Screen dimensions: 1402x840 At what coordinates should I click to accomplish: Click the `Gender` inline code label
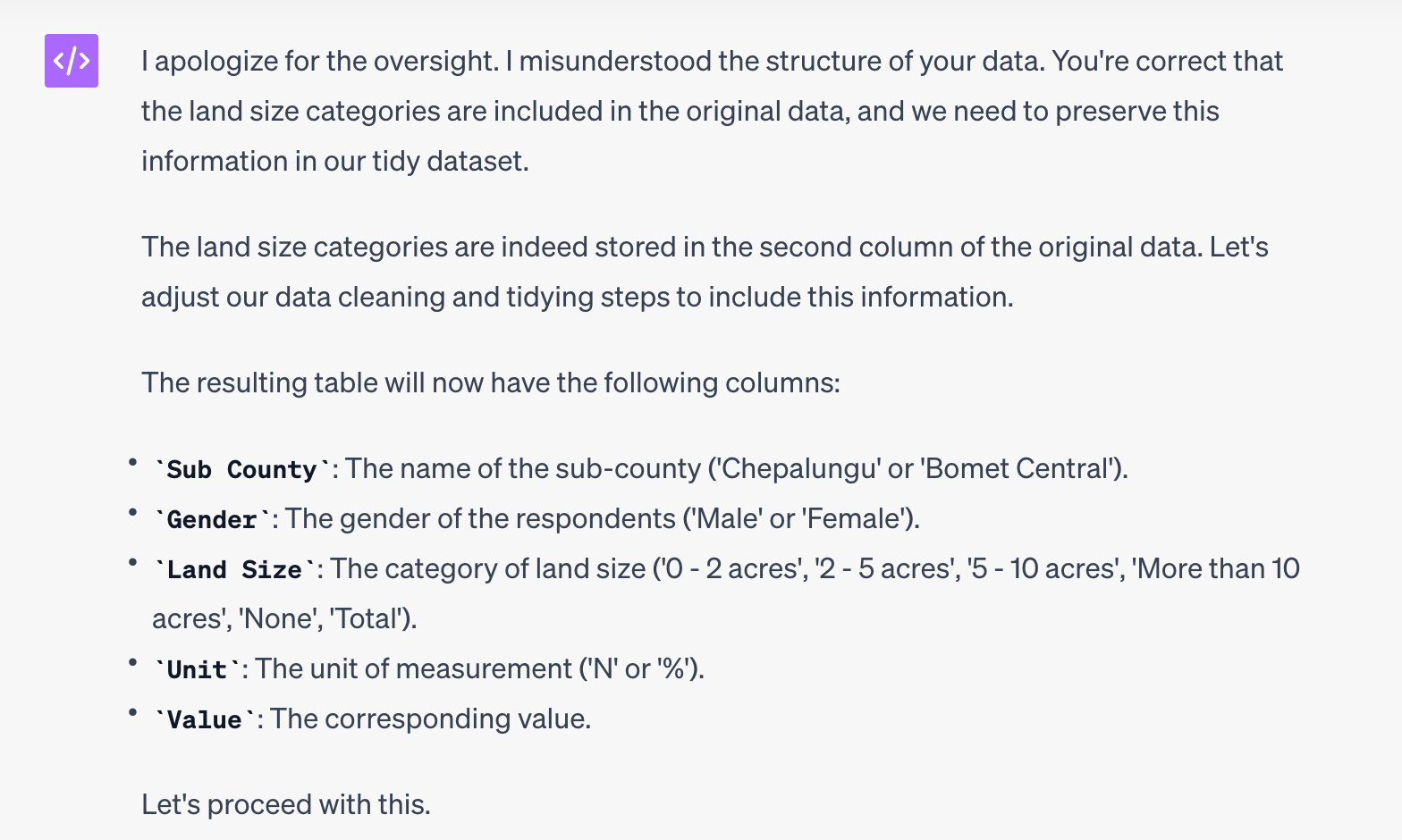coord(212,519)
